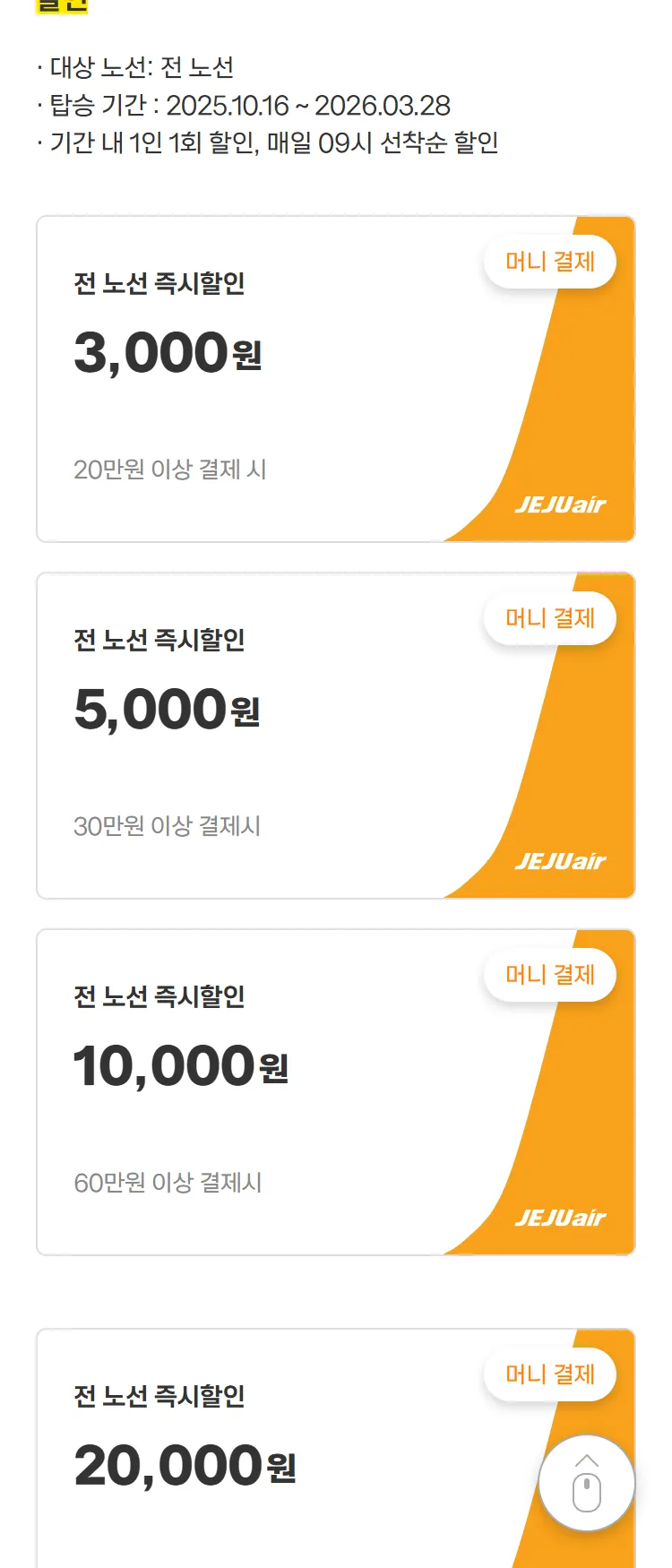672x1568 pixels.
Task: Click the JEJUair logo on the 5,000원 coupon
Action: pos(560,861)
